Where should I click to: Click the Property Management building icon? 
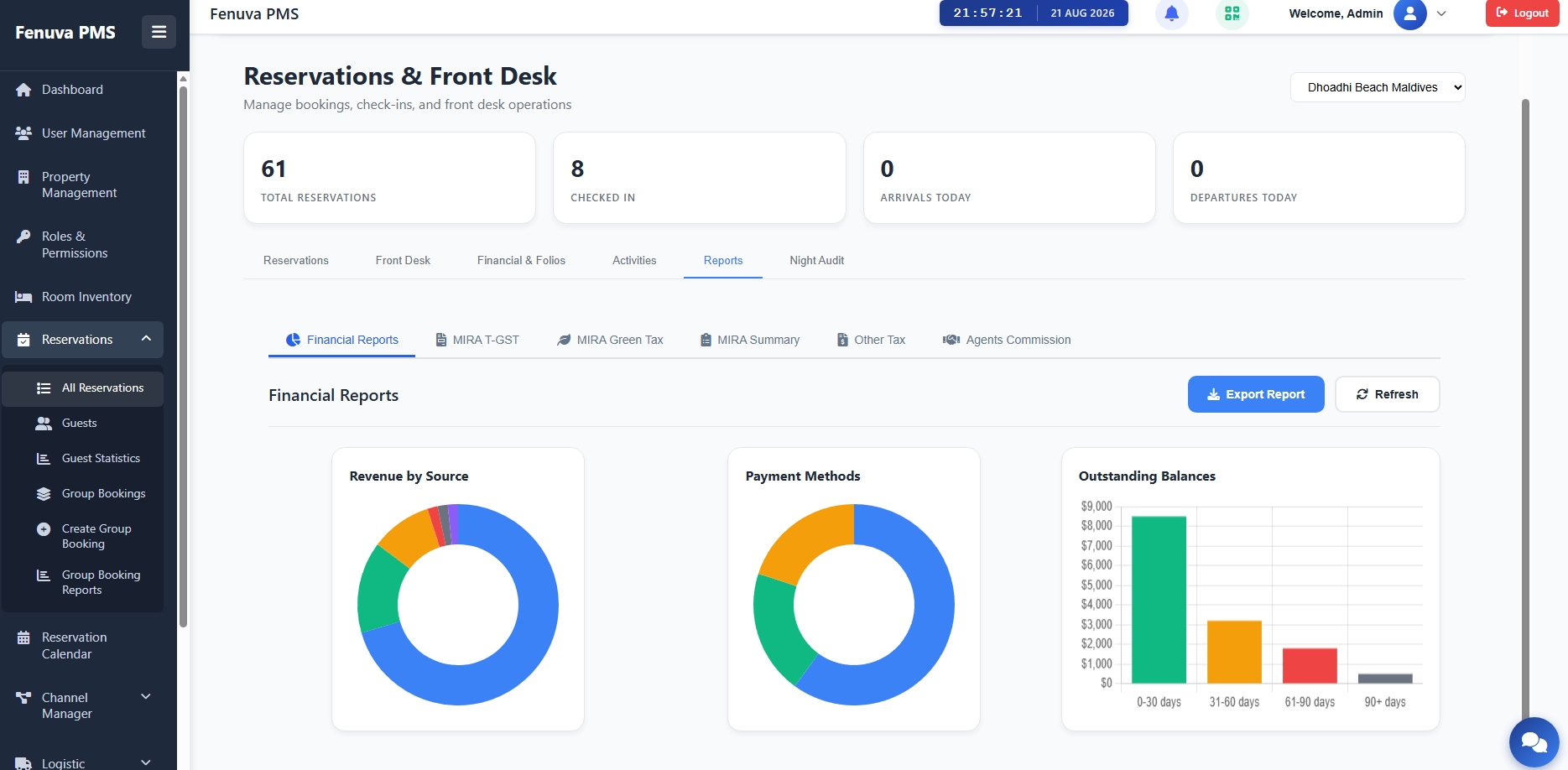coord(23,177)
